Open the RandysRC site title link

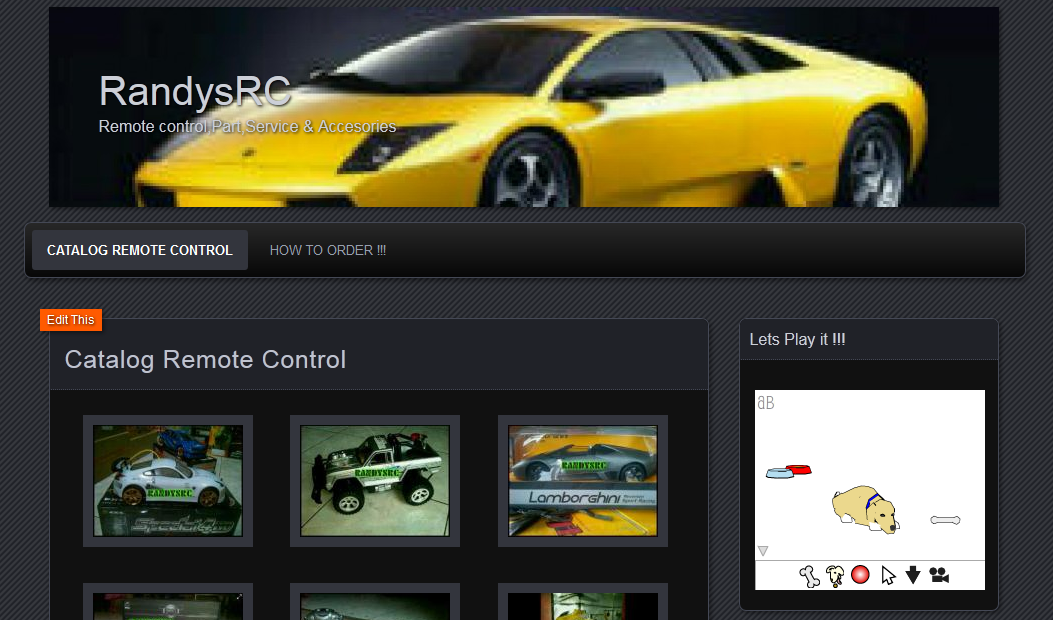pos(195,91)
